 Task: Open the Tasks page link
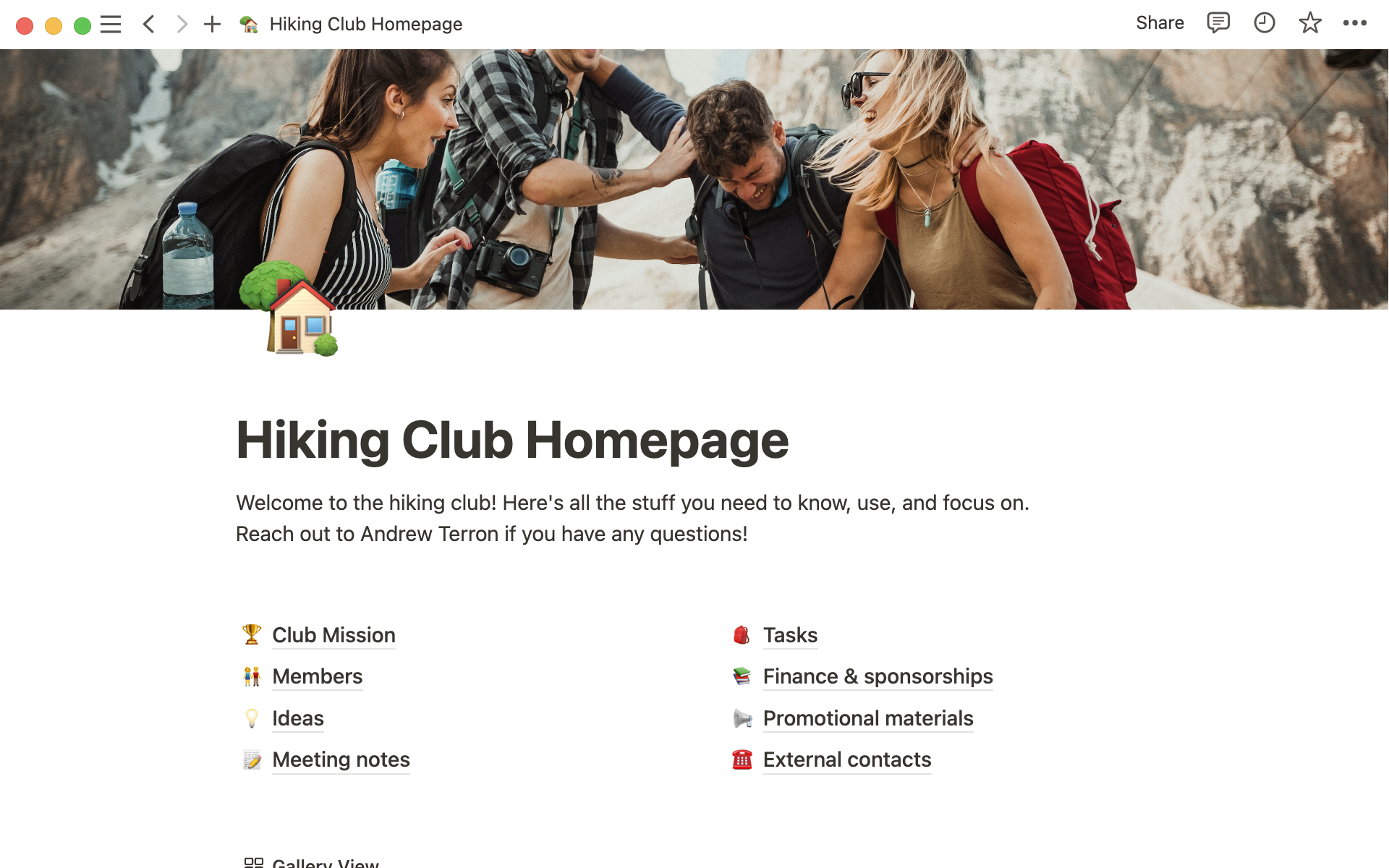tap(790, 635)
